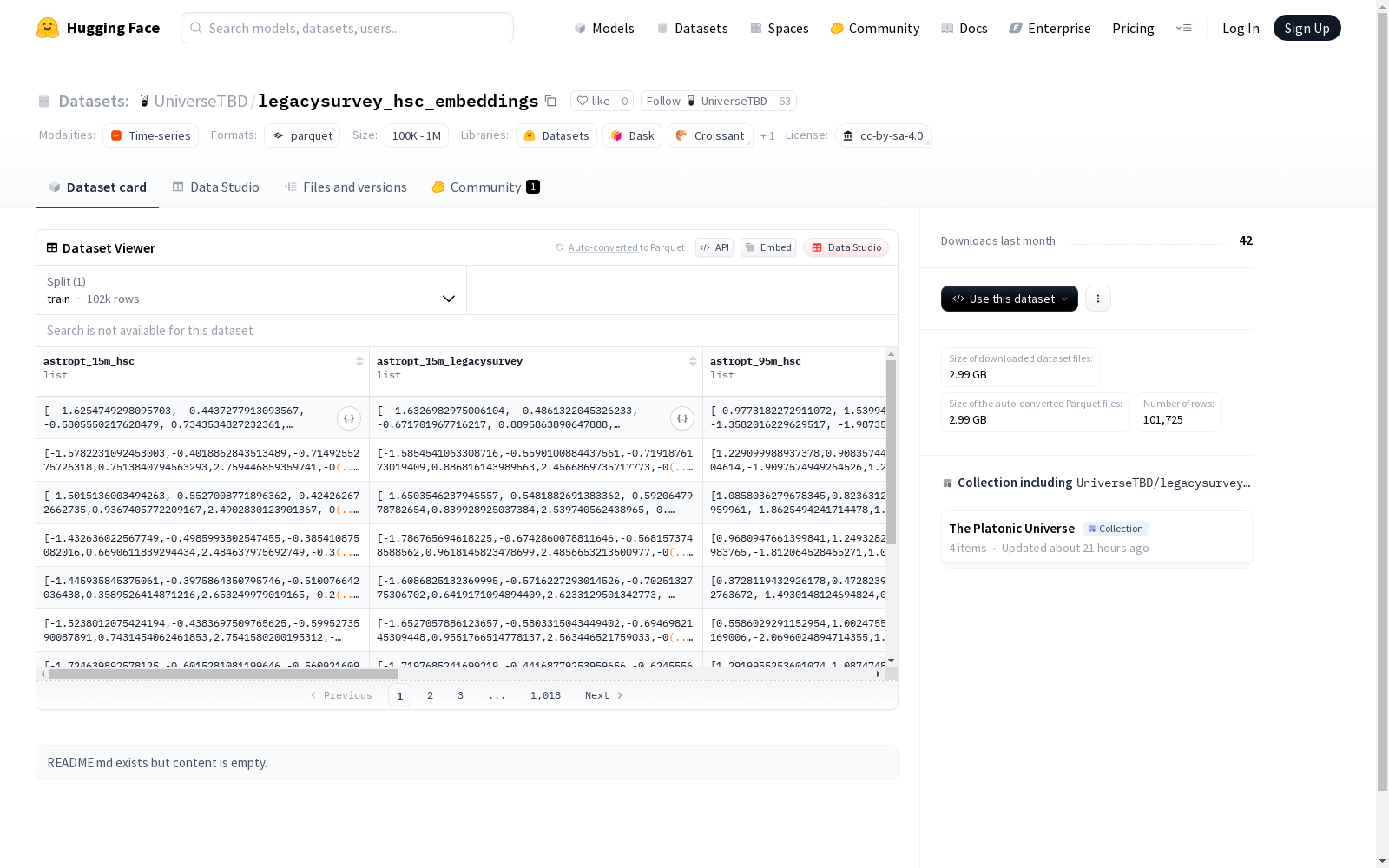Click the like count 0
The height and width of the screenshot is (868, 1389).
(624, 101)
